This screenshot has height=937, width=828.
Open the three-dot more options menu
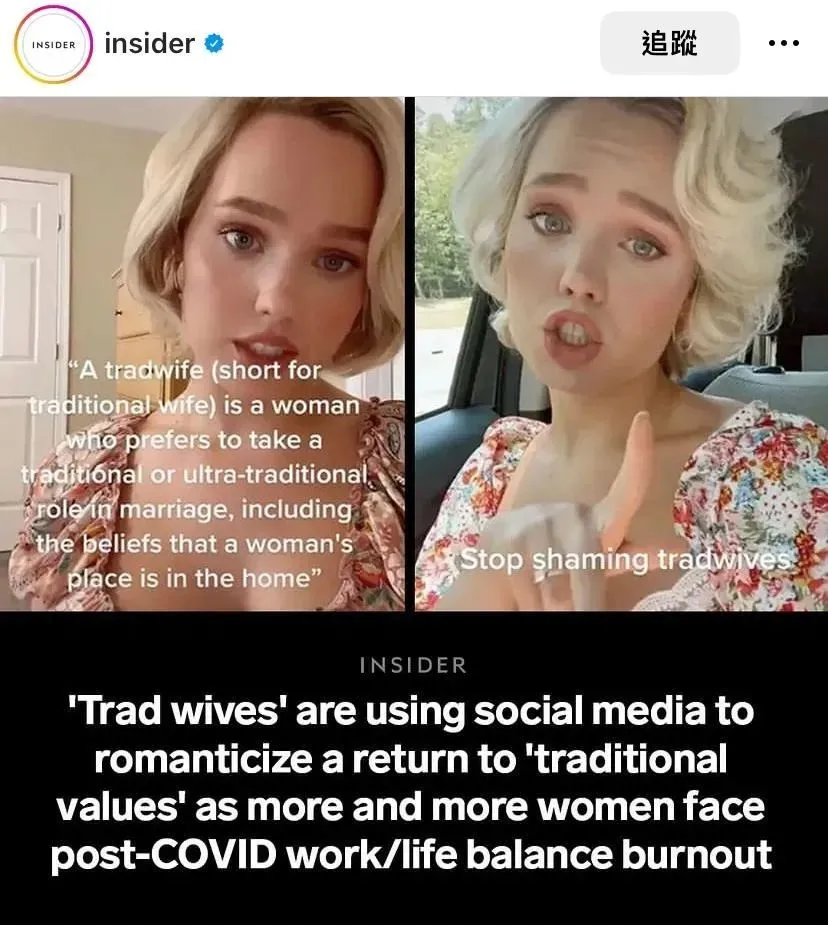tap(784, 43)
